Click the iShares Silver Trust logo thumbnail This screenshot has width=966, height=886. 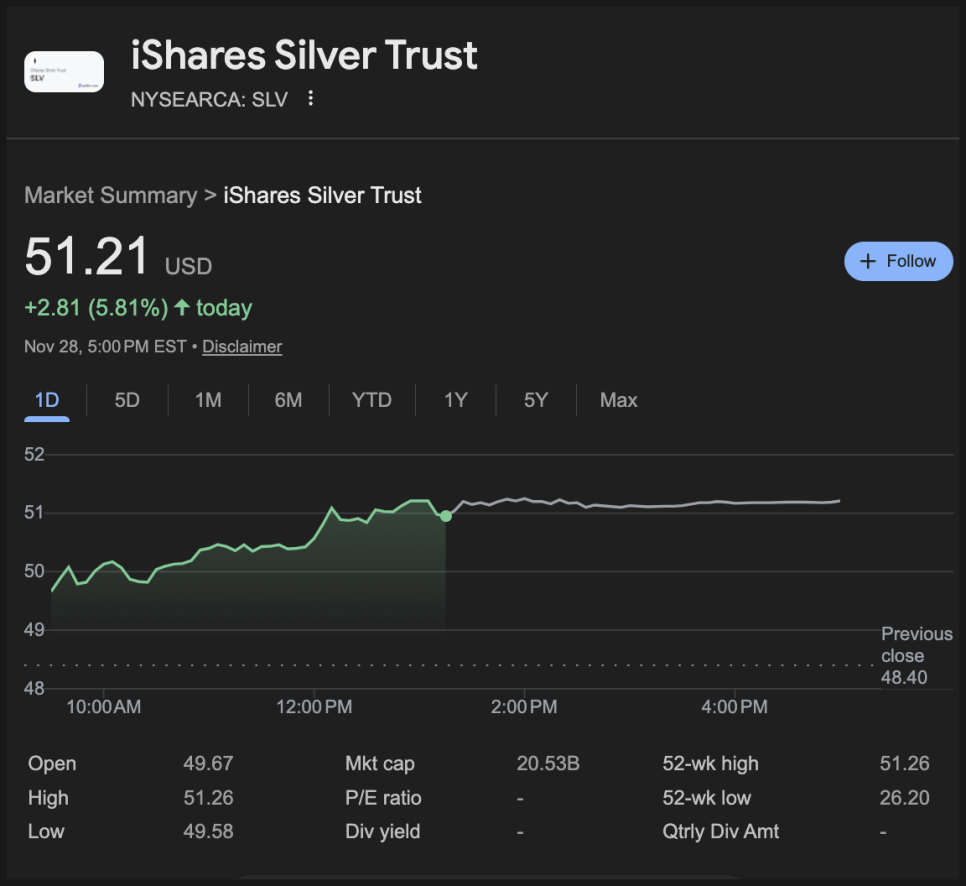[x=64, y=72]
